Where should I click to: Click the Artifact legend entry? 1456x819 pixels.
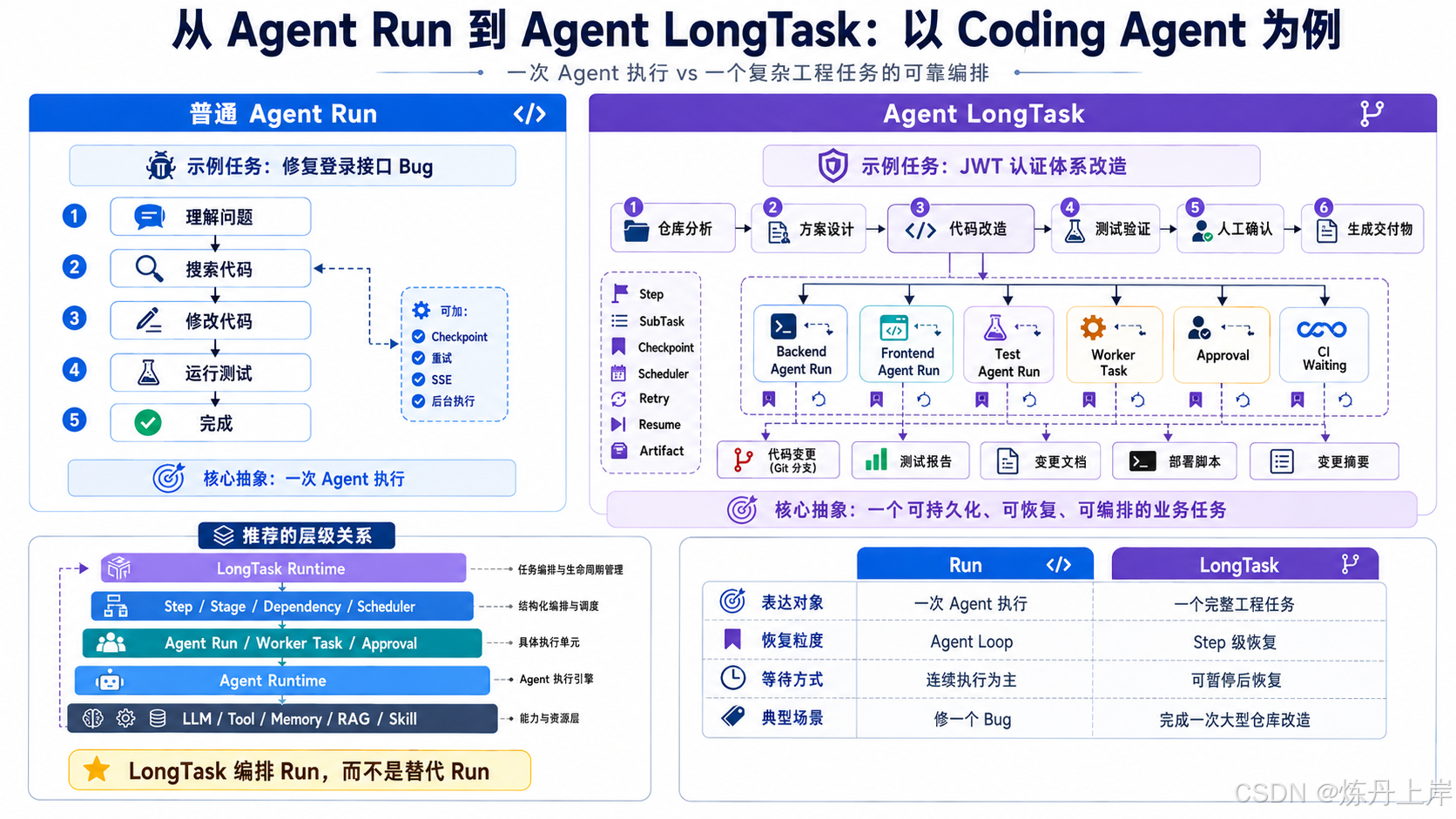click(648, 451)
